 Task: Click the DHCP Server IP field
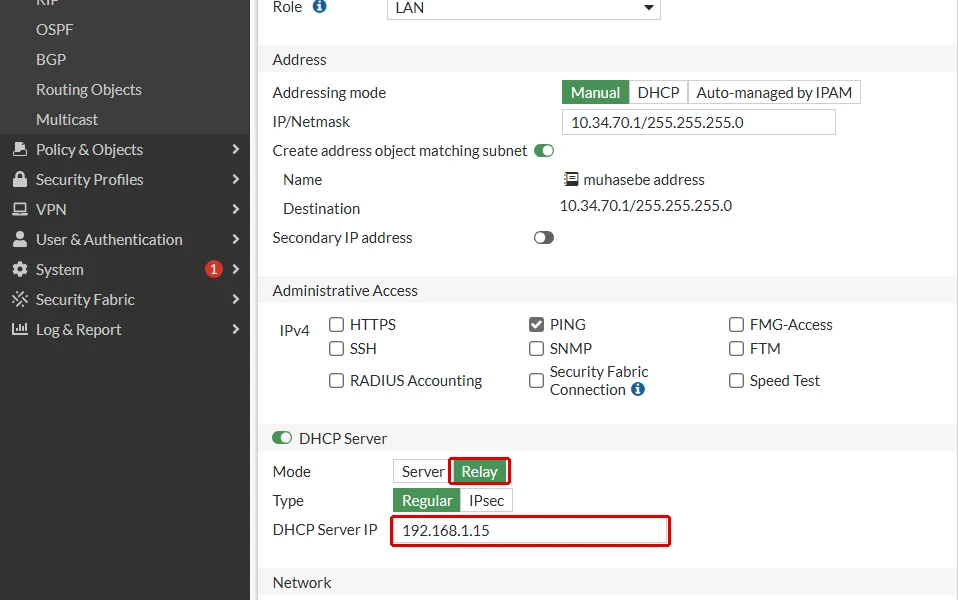tap(530, 530)
